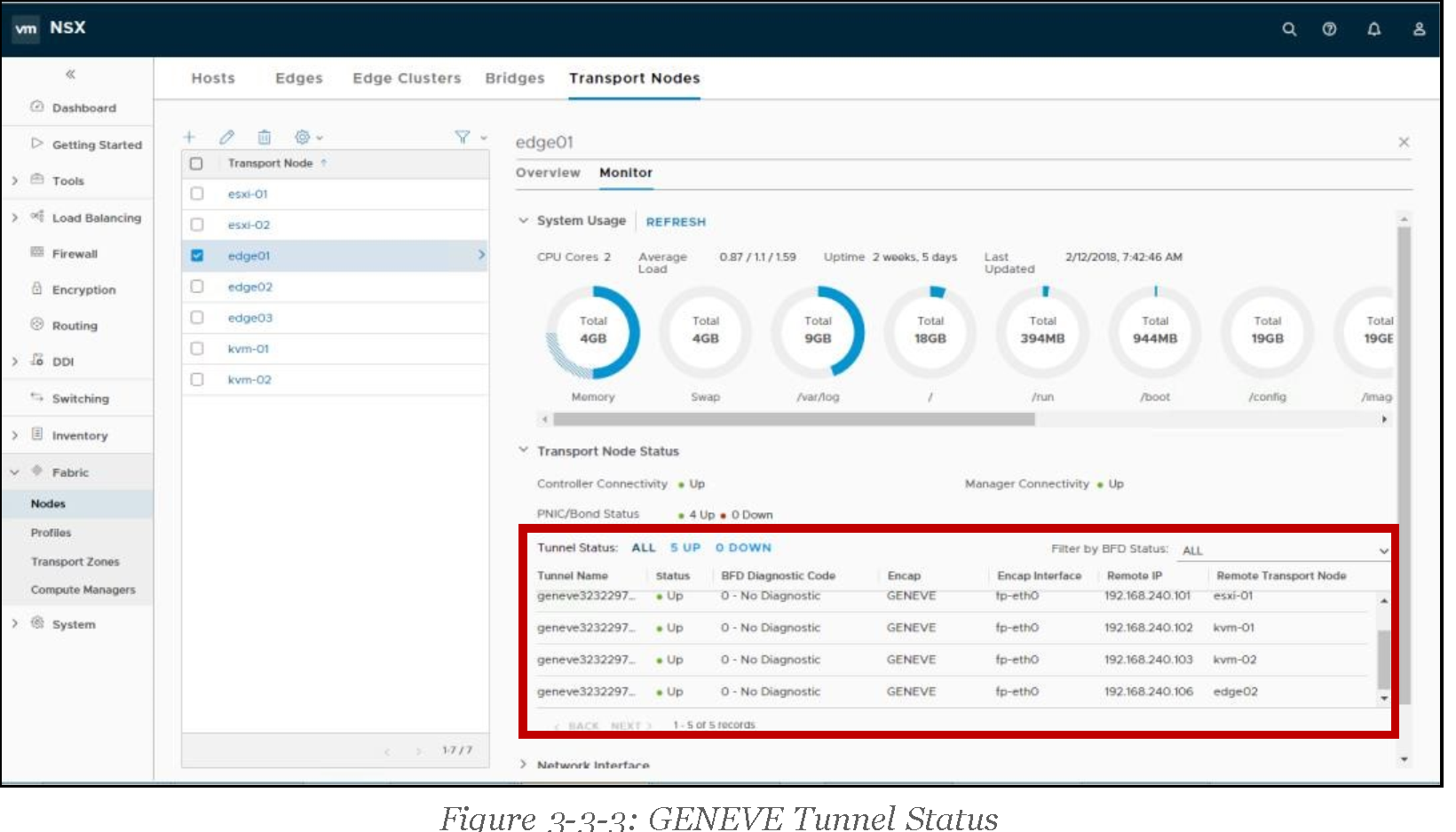This screenshot has height=832, width=1456.
Task: Open the edge02 transport node link
Action: [250, 287]
